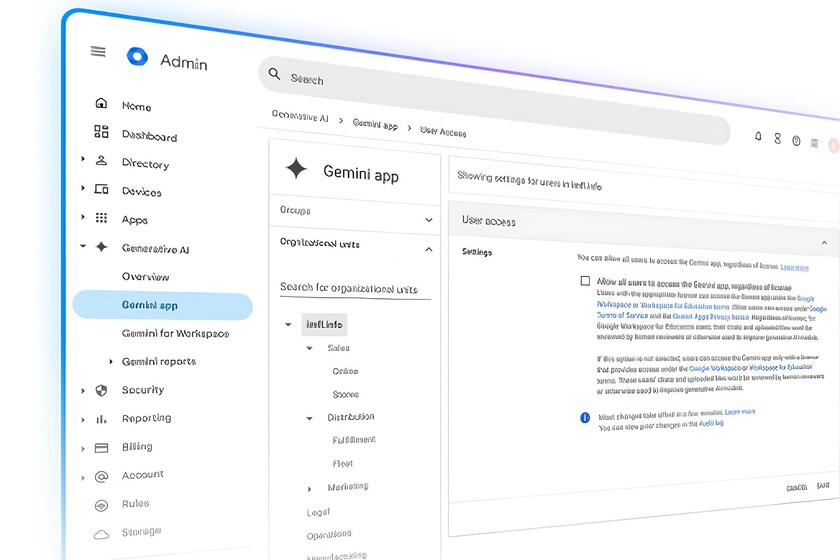Collapse the Organizational units section
840x560 pixels.
point(429,250)
